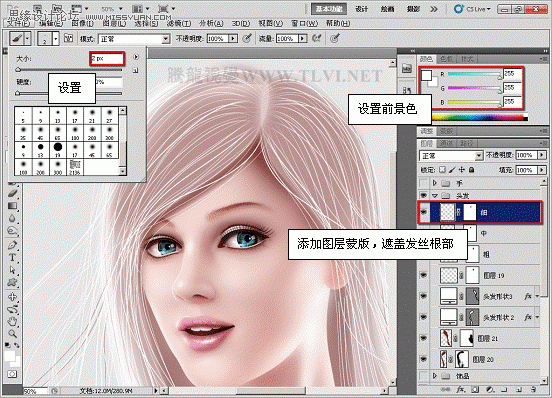Click tablet pressure for opacity icon
The width and height of the screenshot is (552, 398).
(x=247, y=38)
